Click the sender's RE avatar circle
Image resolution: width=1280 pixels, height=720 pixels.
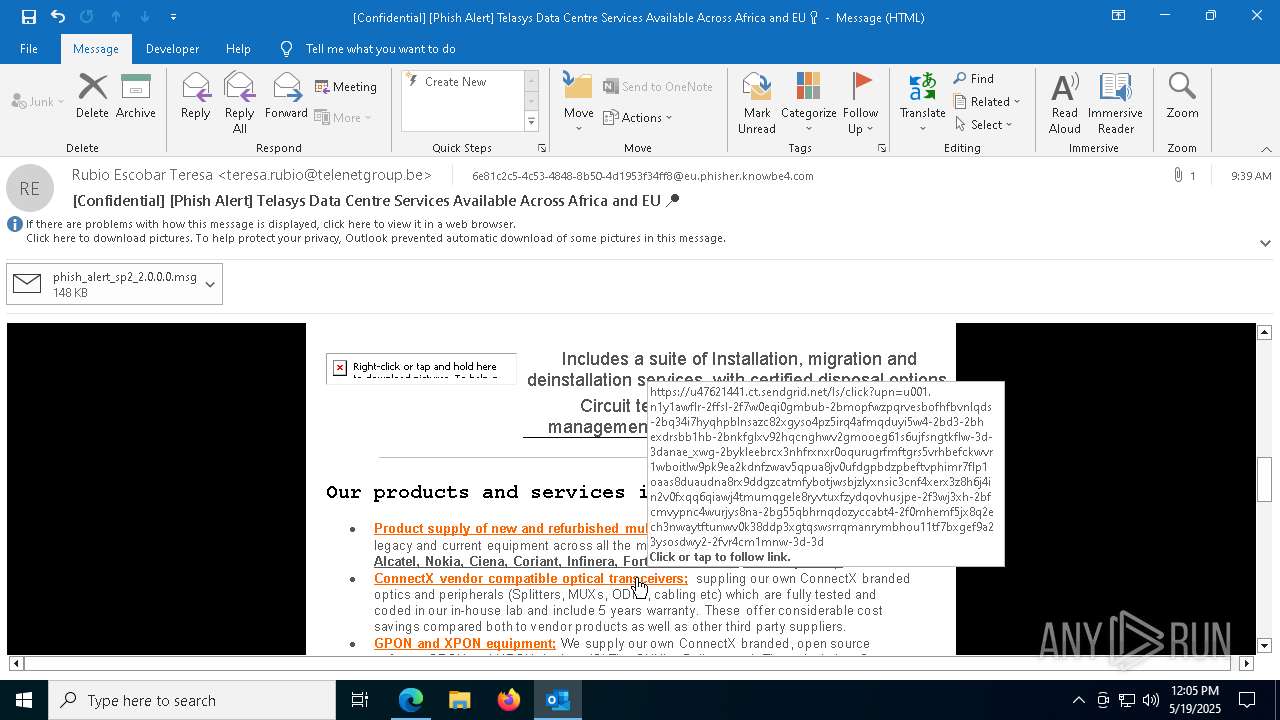pyautogui.click(x=30, y=188)
